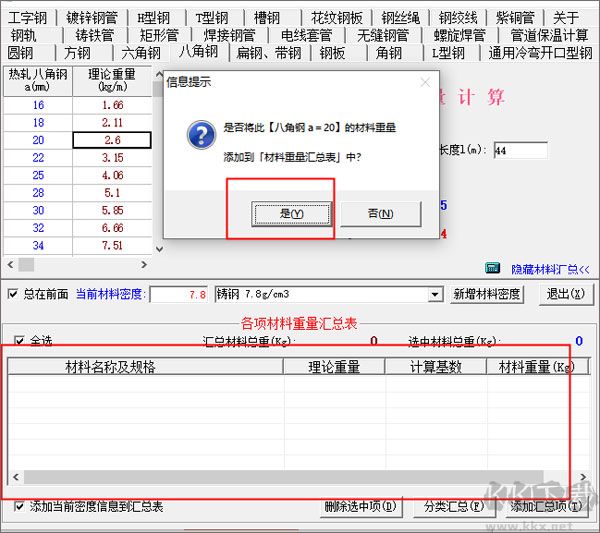
Task: Open the 关于 tab
Action: click(x=566, y=18)
